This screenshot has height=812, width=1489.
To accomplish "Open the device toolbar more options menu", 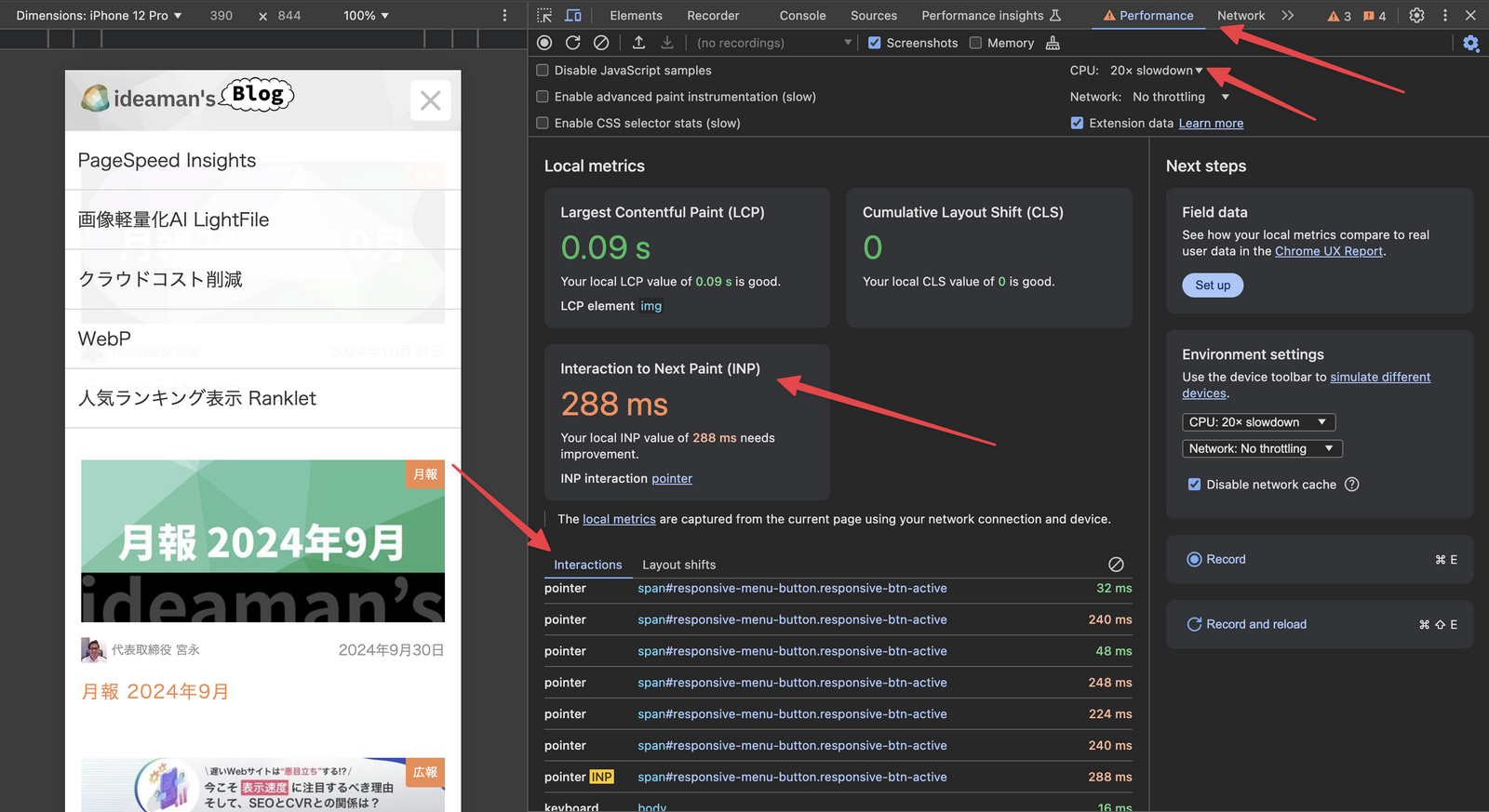I will point(505,15).
